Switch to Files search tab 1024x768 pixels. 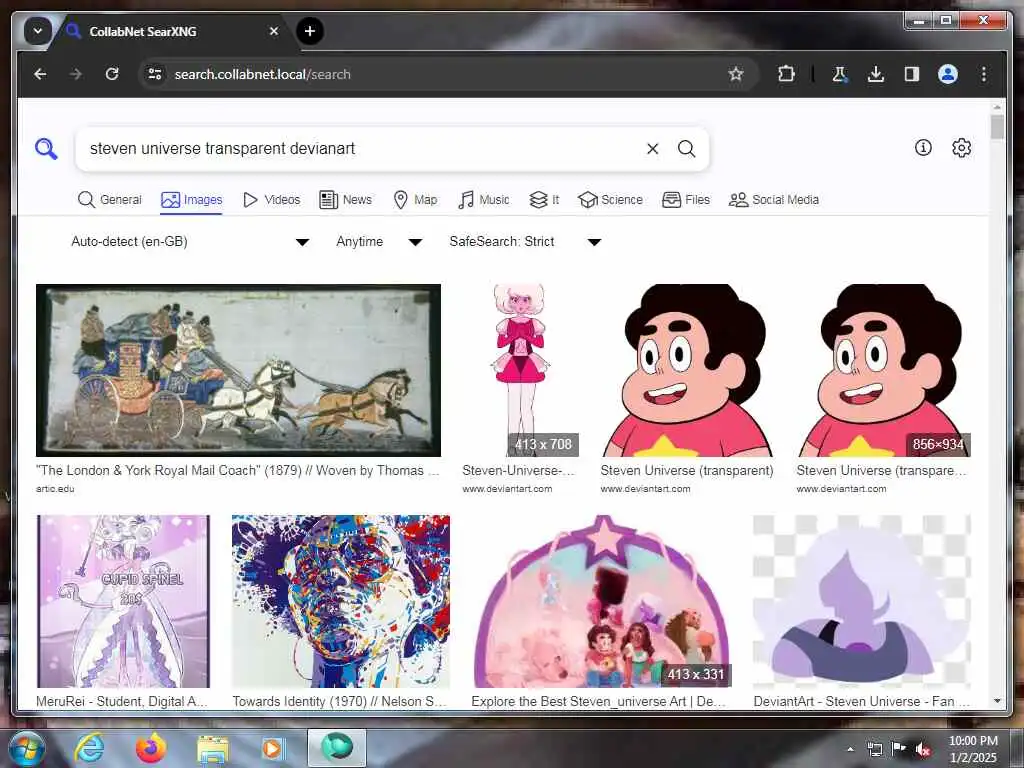coord(686,200)
